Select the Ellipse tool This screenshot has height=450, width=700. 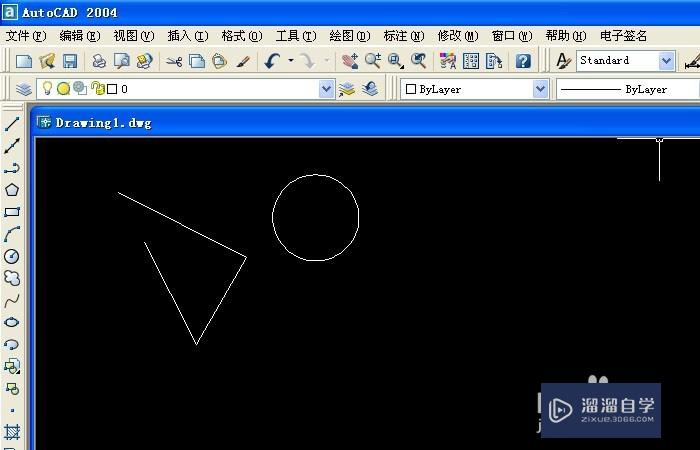[12, 322]
